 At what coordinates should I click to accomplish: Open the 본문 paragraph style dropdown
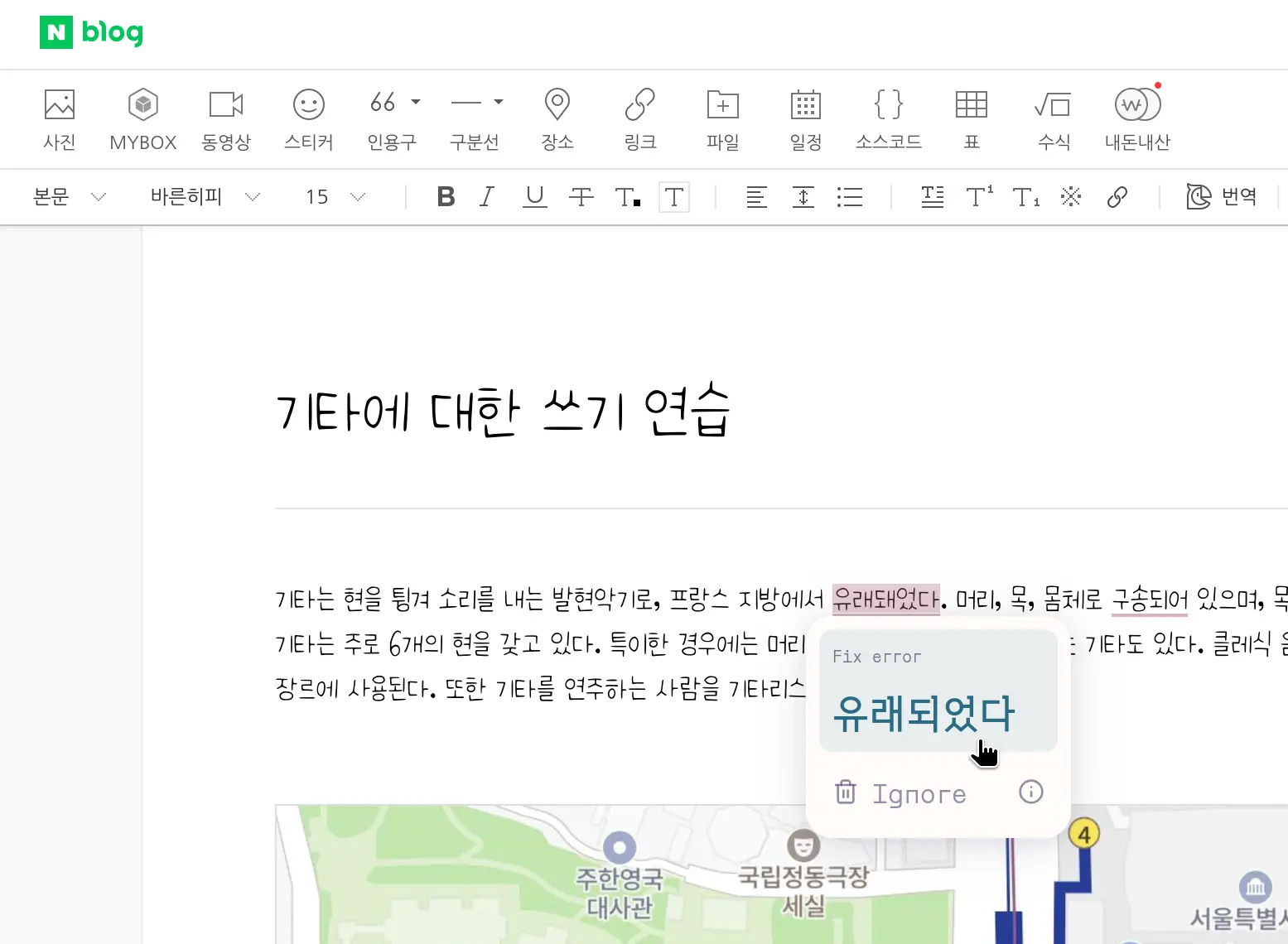coord(66,197)
